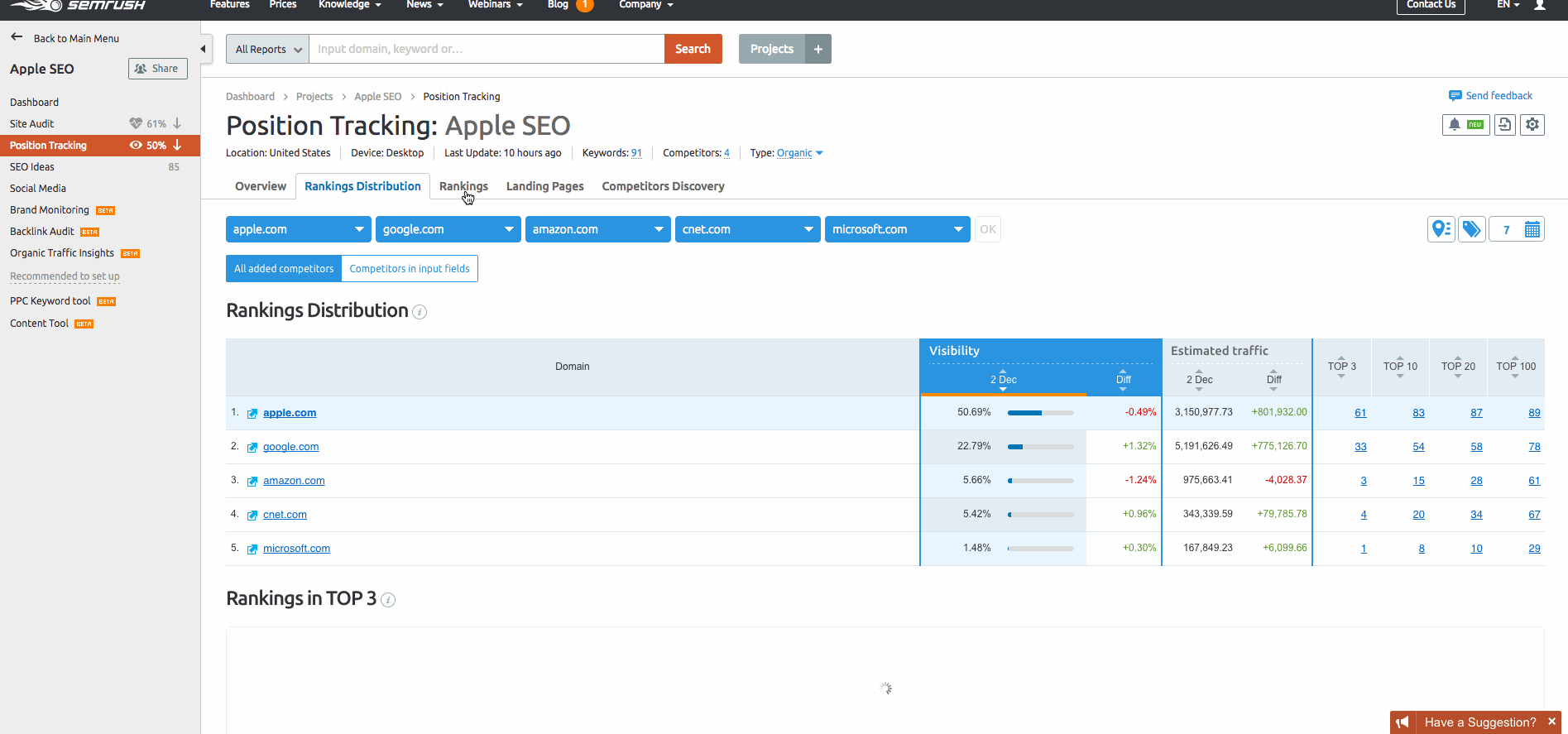Image resolution: width=1568 pixels, height=734 pixels.
Task: Click the Site Audit heart health icon
Action: (136, 123)
